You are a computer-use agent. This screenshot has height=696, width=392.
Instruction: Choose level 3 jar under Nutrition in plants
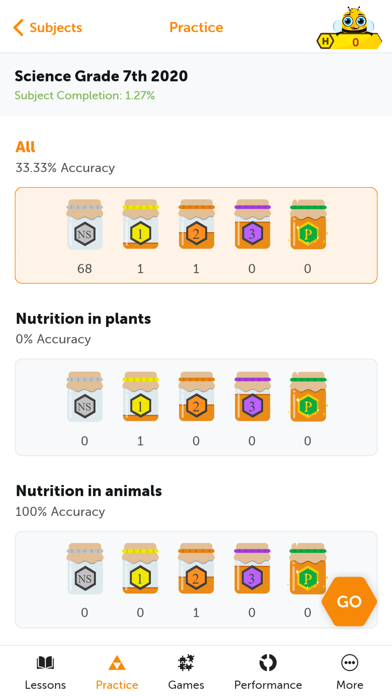click(252, 396)
